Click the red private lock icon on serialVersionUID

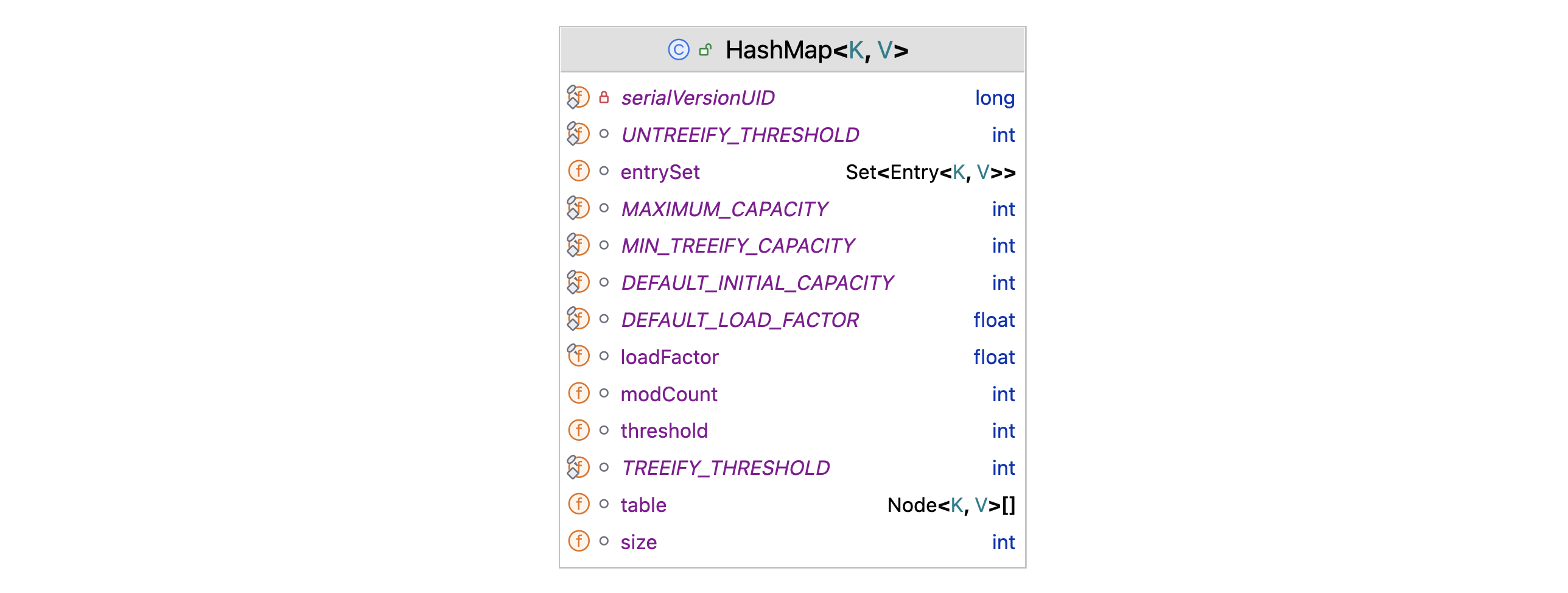[604, 97]
